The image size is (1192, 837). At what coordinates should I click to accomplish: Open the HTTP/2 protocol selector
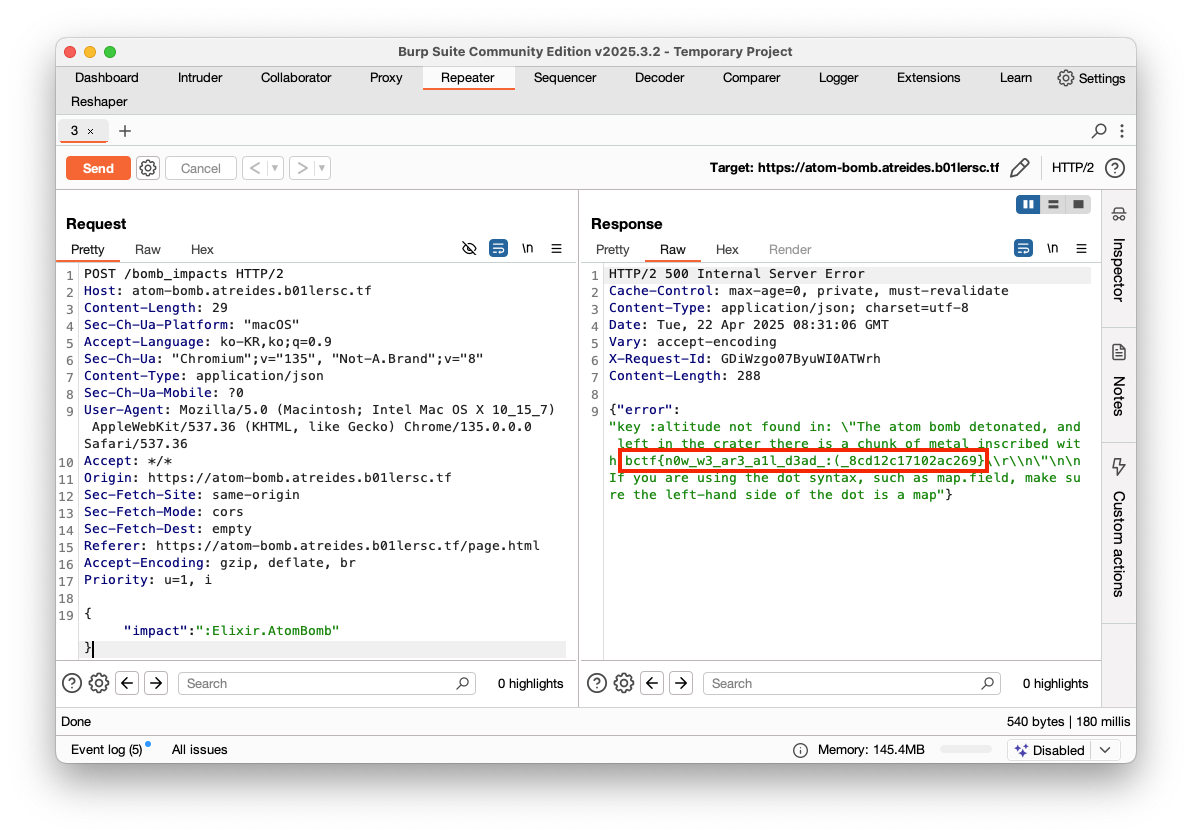[x=1073, y=168]
